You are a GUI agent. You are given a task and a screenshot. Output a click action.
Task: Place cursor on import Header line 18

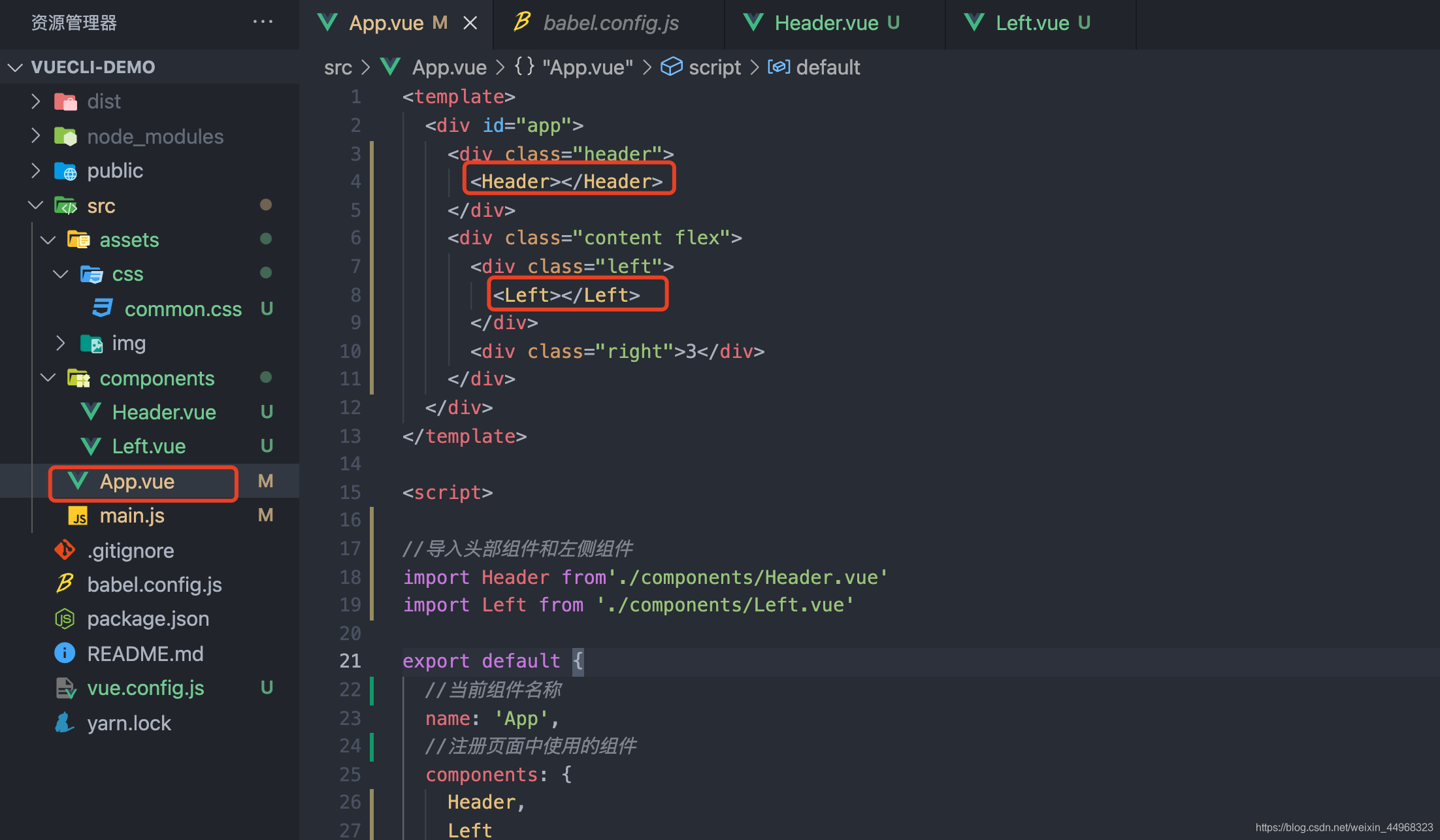646,577
